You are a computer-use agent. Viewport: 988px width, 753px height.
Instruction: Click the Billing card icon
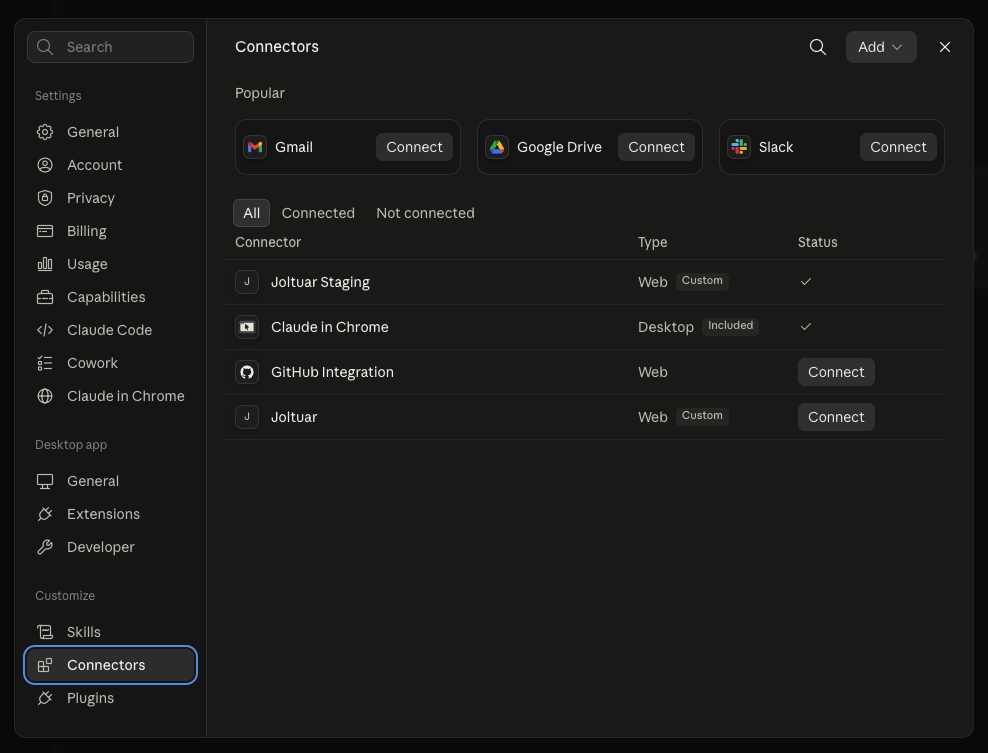[x=45, y=231]
